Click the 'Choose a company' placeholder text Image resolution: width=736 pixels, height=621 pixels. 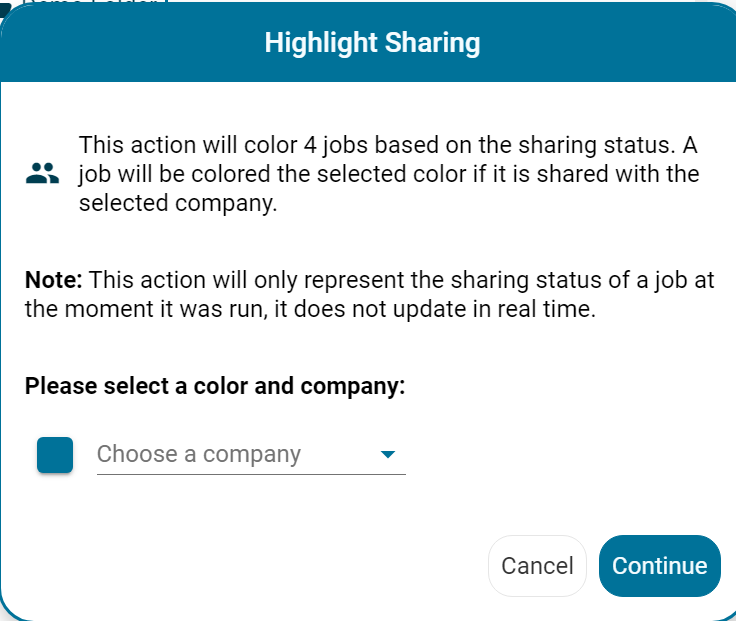pos(199,454)
